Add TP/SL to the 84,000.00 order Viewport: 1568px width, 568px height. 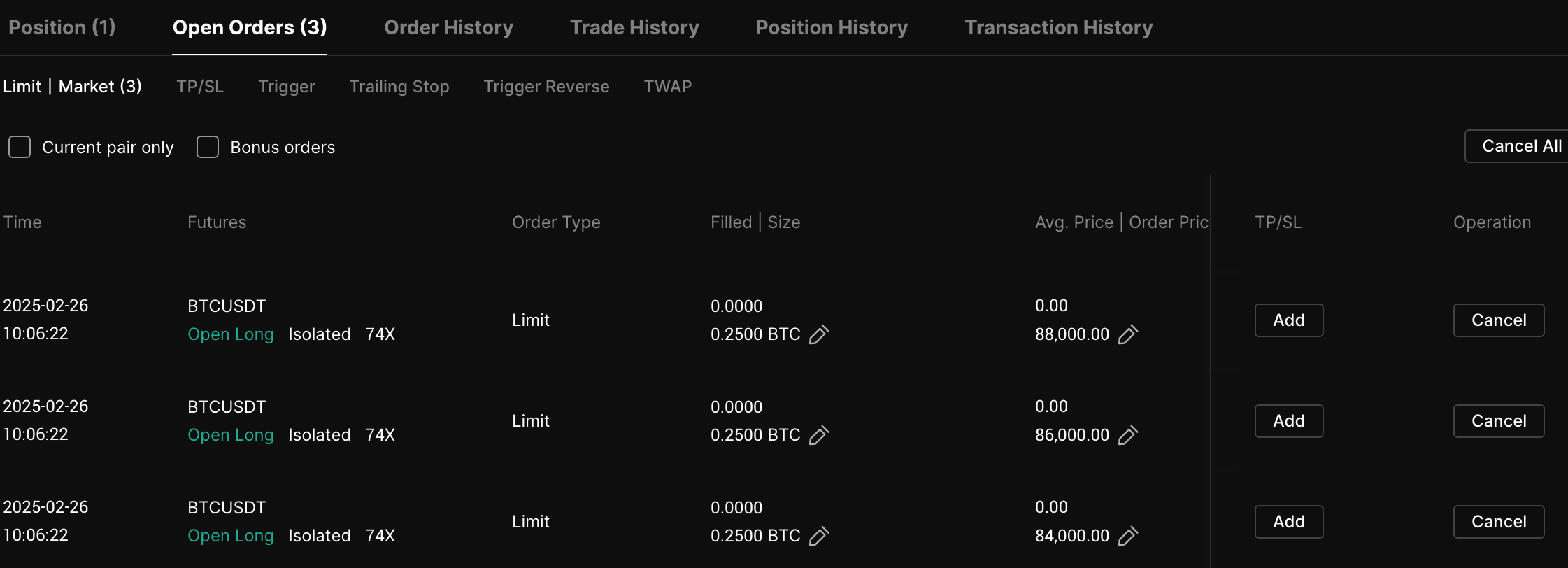pyautogui.click(x=1288, y=522)
